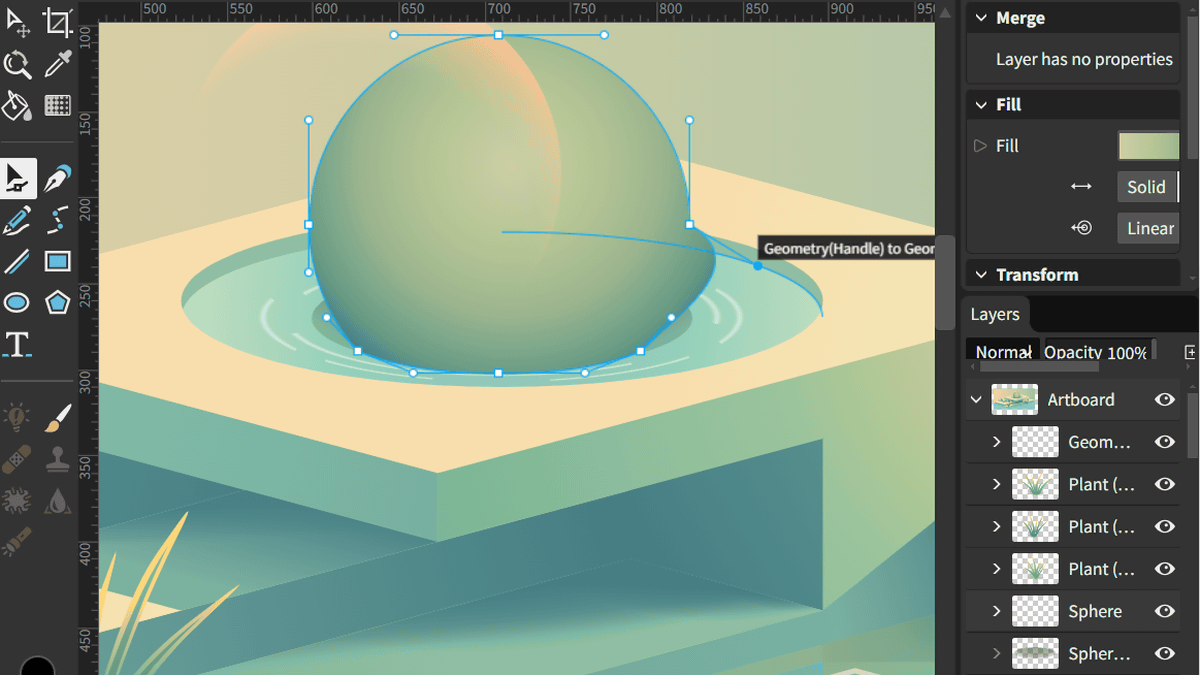Image resolution: width=1200 pixels, height=675 pixels.
Task: Select the Text tool
Action: 18,344
